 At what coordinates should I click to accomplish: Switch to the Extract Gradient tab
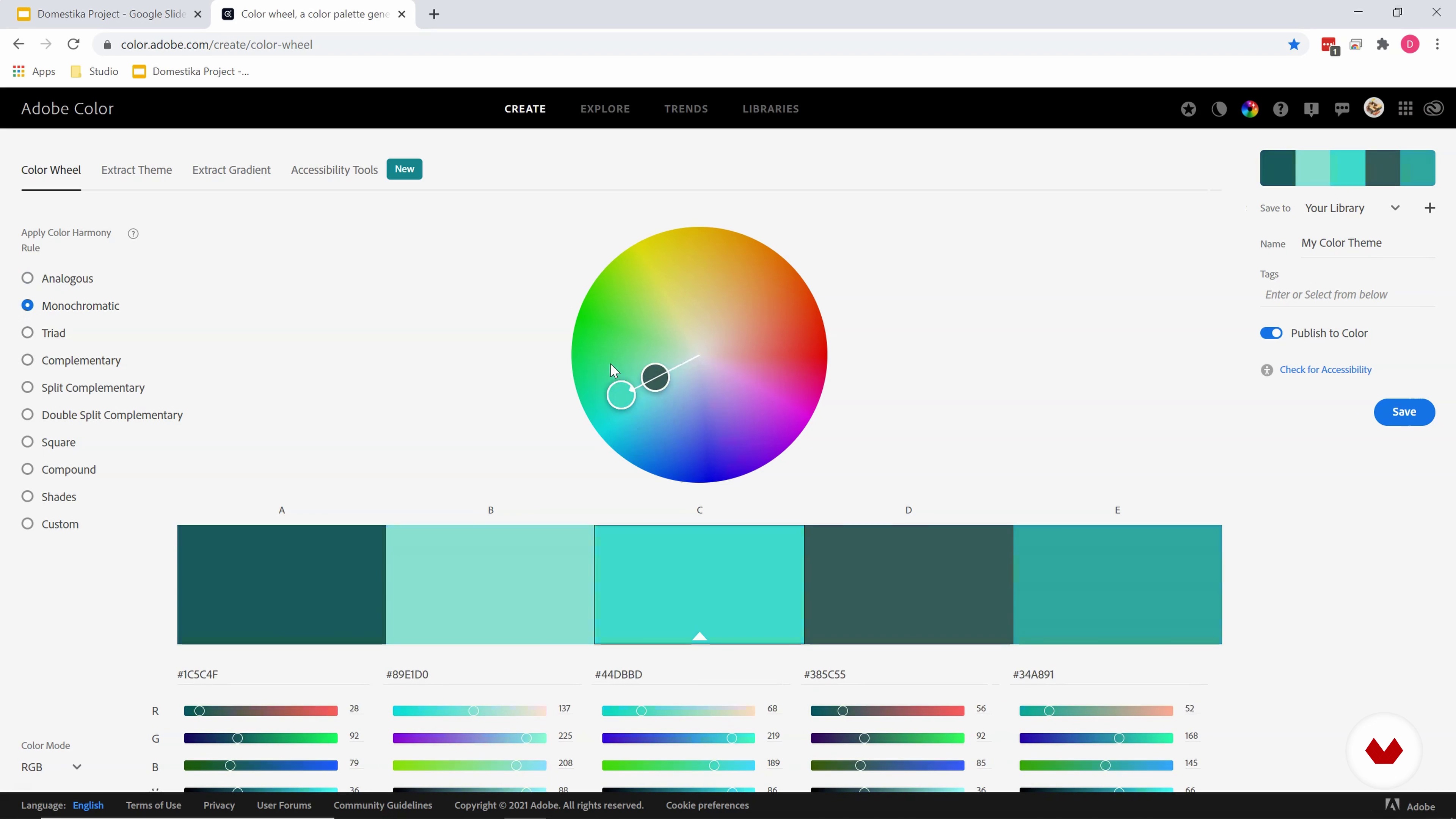tap(231, 170)
